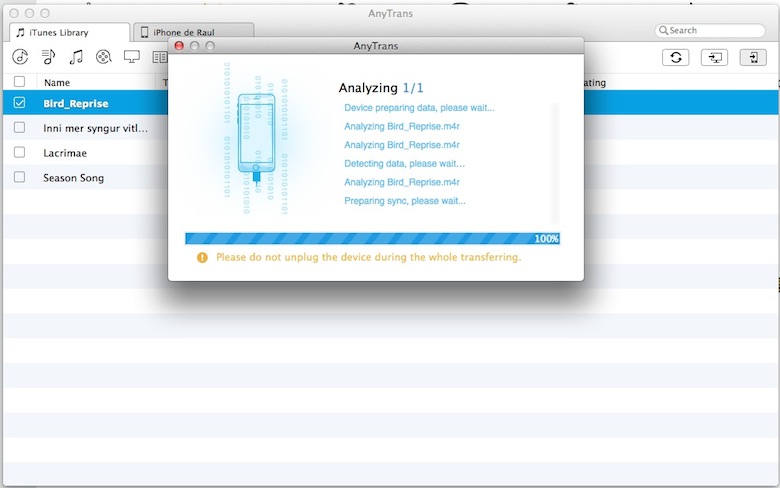Check the Season Song checkbox
The height and width of the screenshot is (488, 780).
pos(19,177)
